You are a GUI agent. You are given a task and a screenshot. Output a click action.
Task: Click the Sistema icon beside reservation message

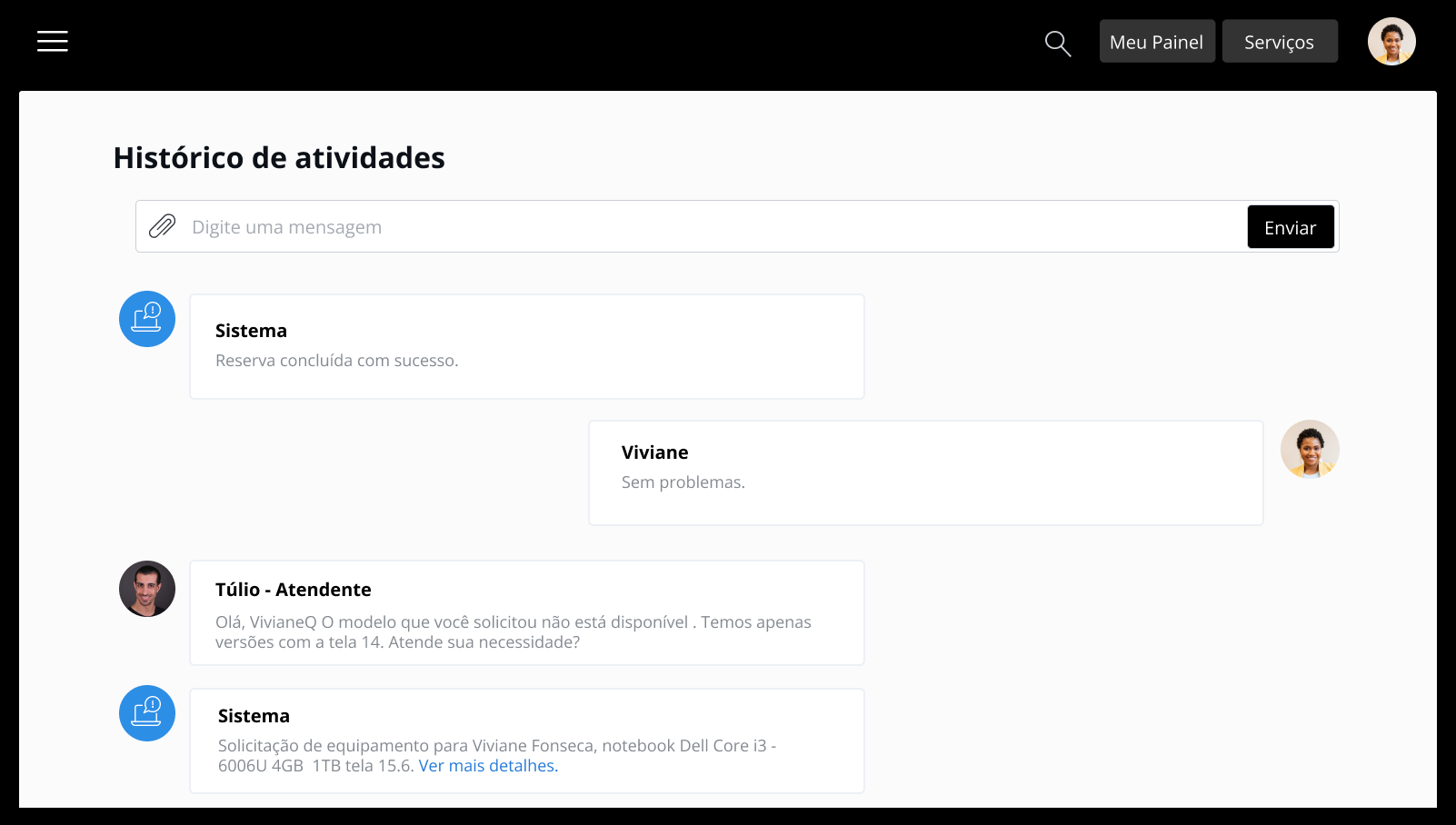point(147,319)
